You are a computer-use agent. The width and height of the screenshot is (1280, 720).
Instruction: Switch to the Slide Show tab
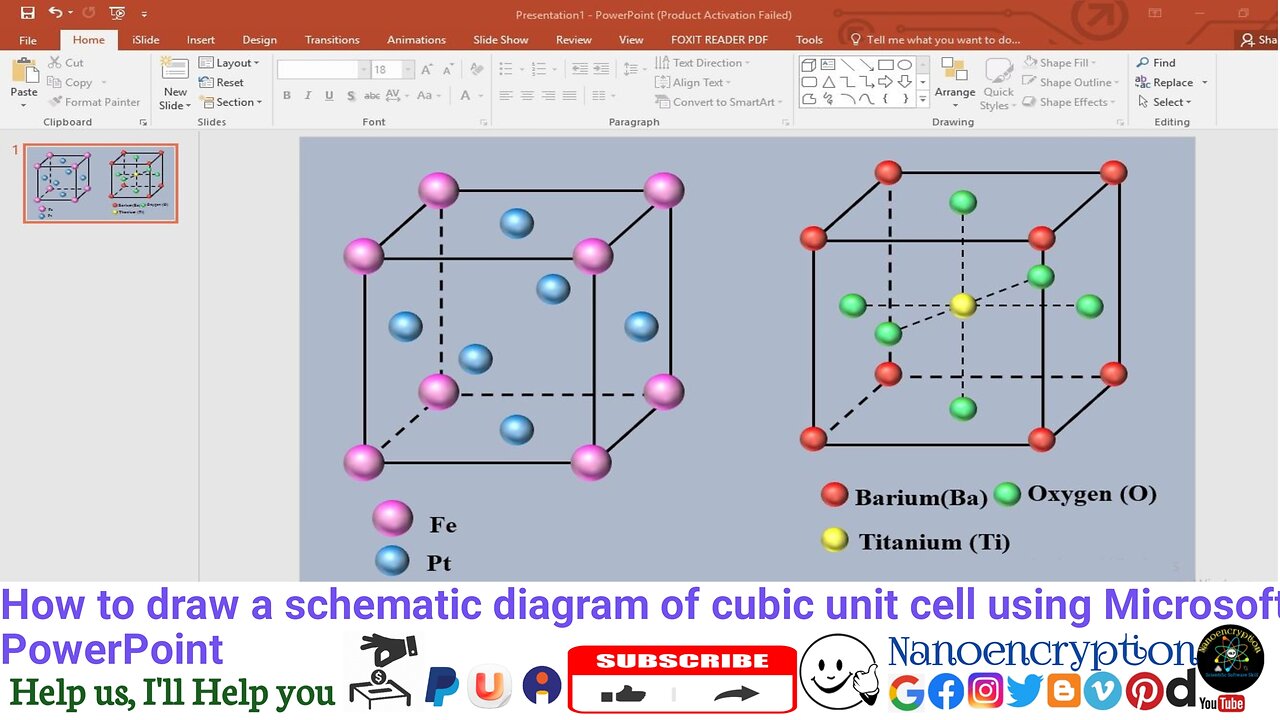pyautogui.click(x=500, y=40)
